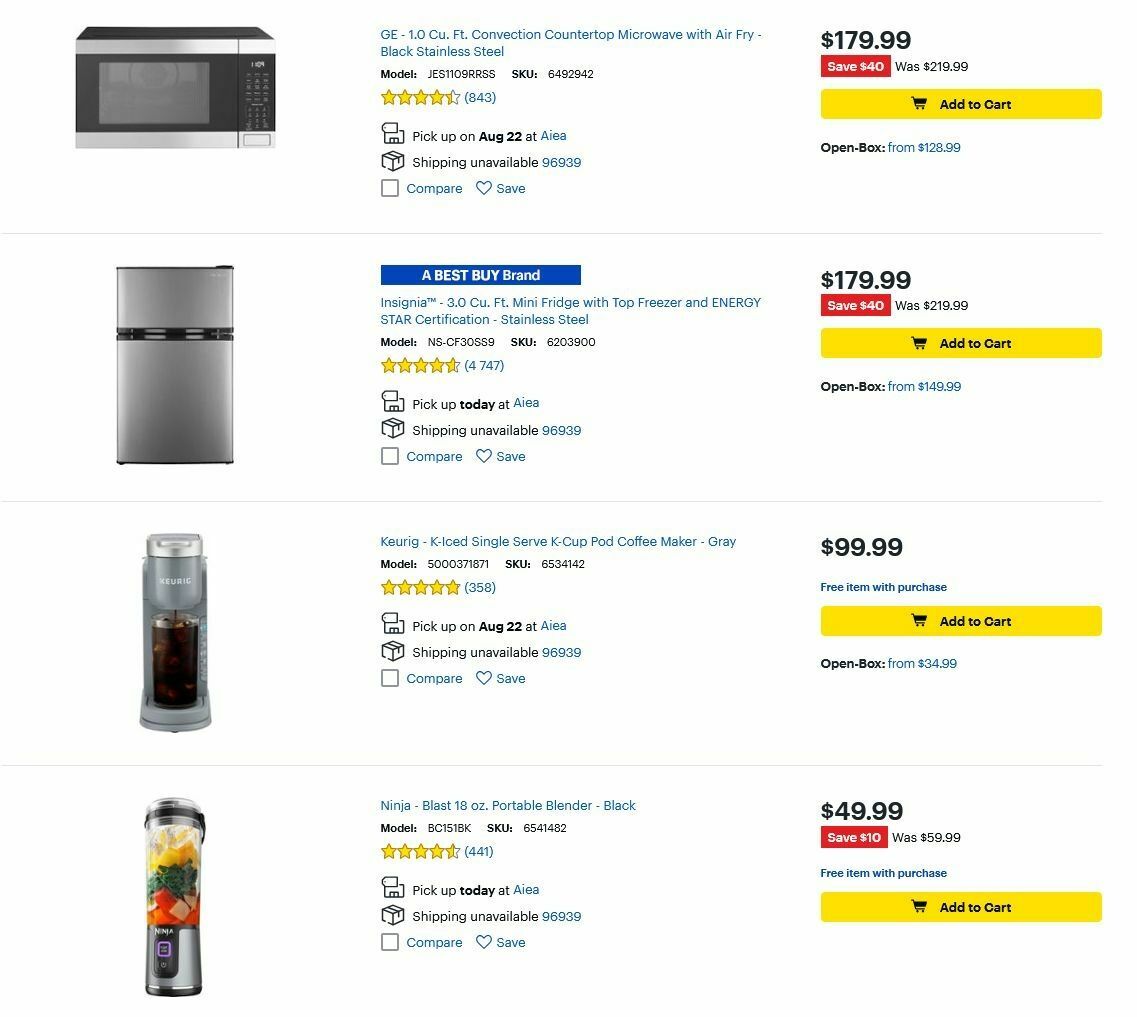Toggle Save heart for Keurig coffee maker
1137x1017 pixels.
pos(484,678)
